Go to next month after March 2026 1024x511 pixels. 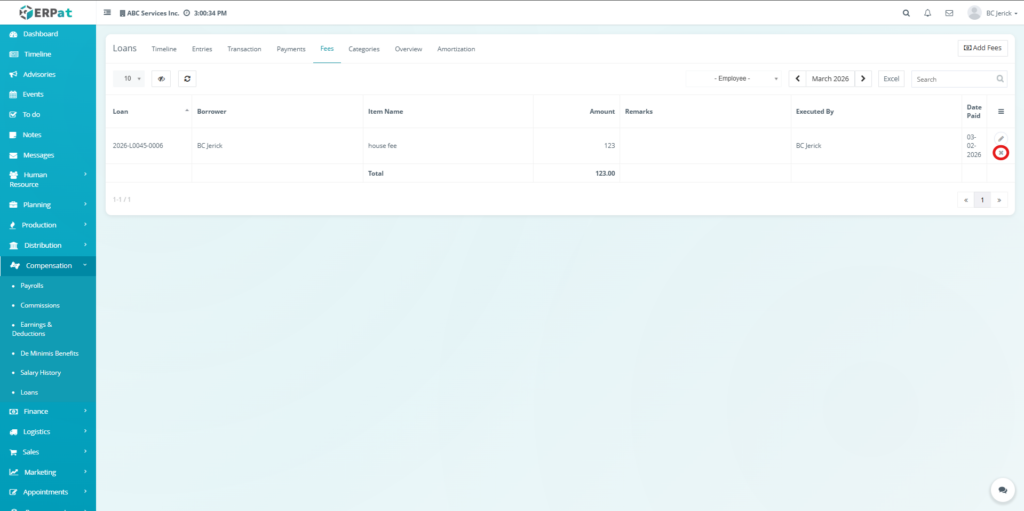coord(864,78)
